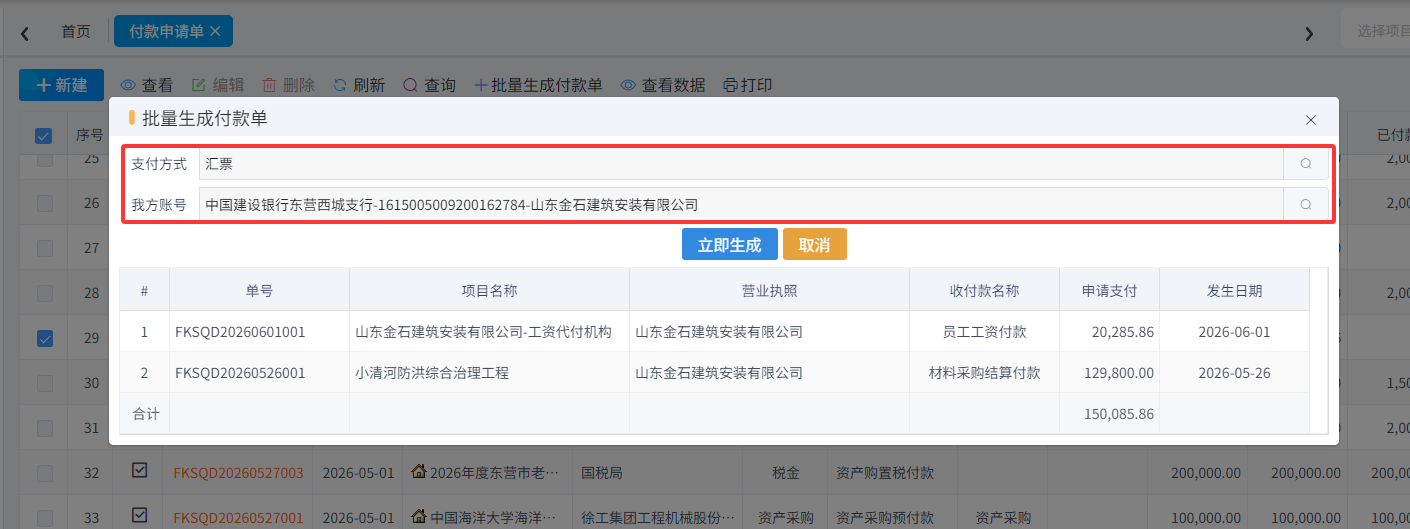Image resolution: width=1410 pixels, height=529 pixels.
Task: Close the 批量生成付款单 dialog
Action: coord(1311,120)
